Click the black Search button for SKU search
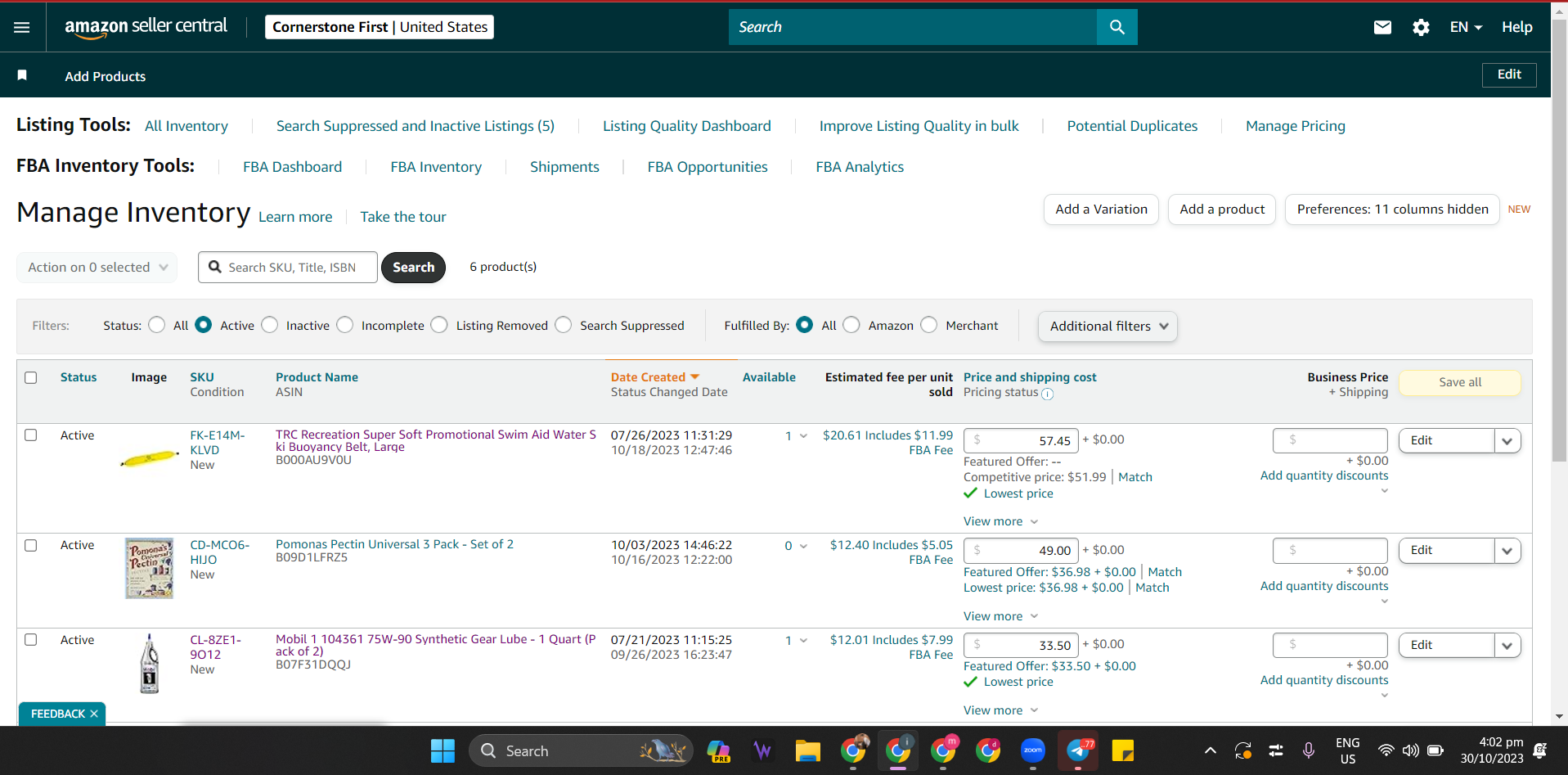The height and width of the screenshot is (775, 1568). click(x=414, y=268)
